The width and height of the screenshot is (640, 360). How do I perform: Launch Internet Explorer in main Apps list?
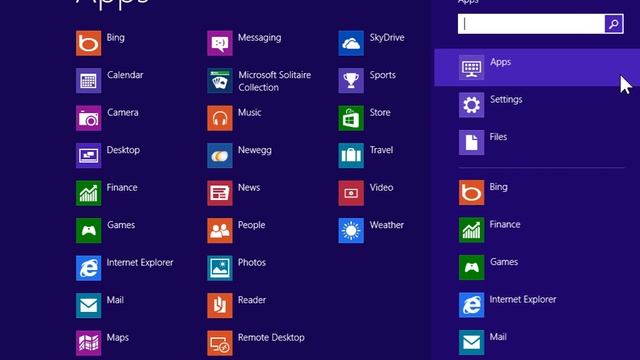(89, 268)
